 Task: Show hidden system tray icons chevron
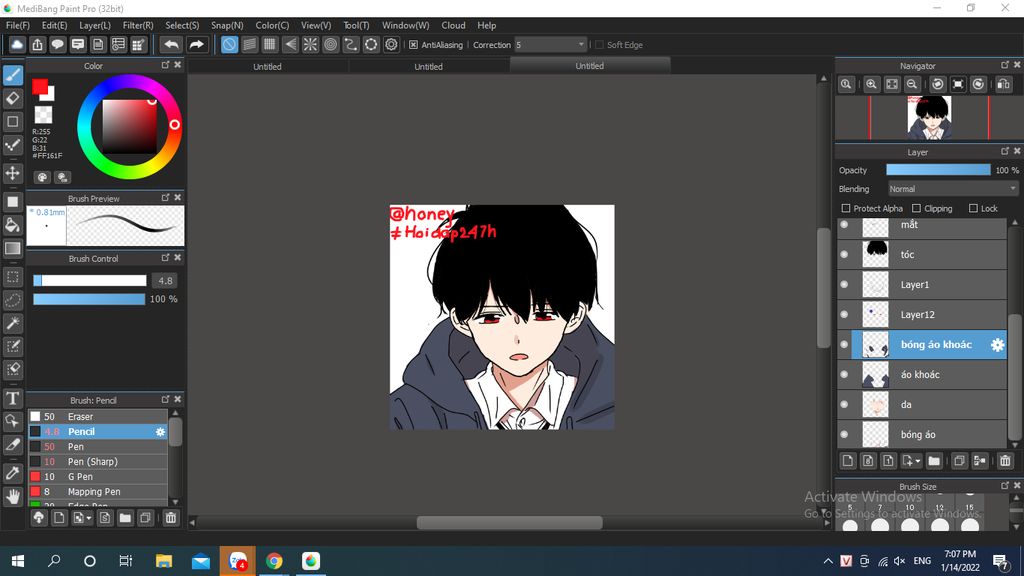828,561
